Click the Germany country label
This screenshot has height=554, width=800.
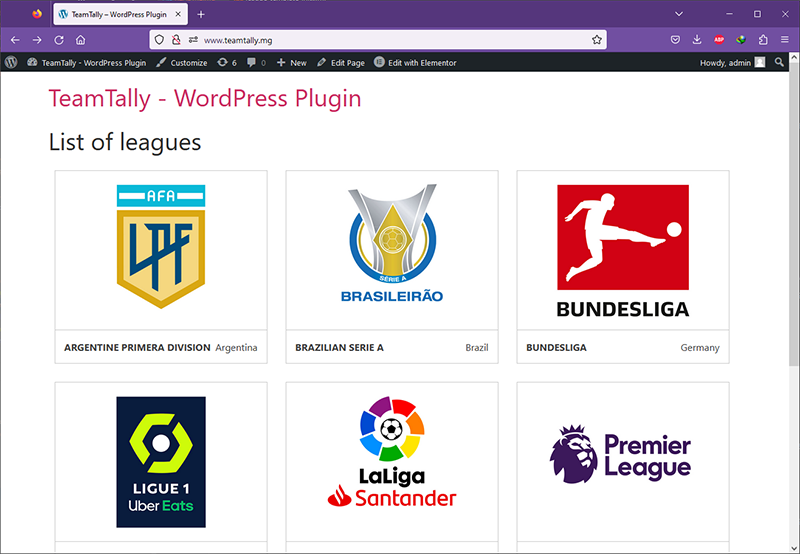point(699,348)
